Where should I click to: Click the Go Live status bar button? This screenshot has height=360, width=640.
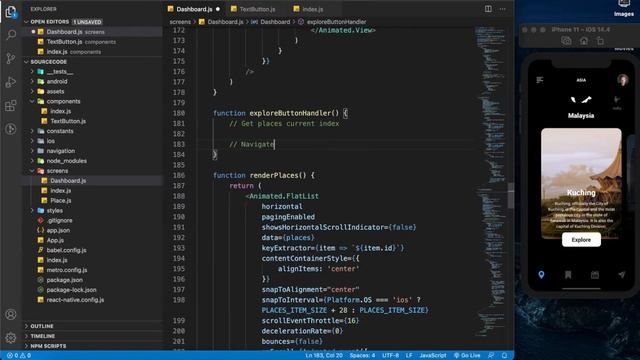coord(467,356)
